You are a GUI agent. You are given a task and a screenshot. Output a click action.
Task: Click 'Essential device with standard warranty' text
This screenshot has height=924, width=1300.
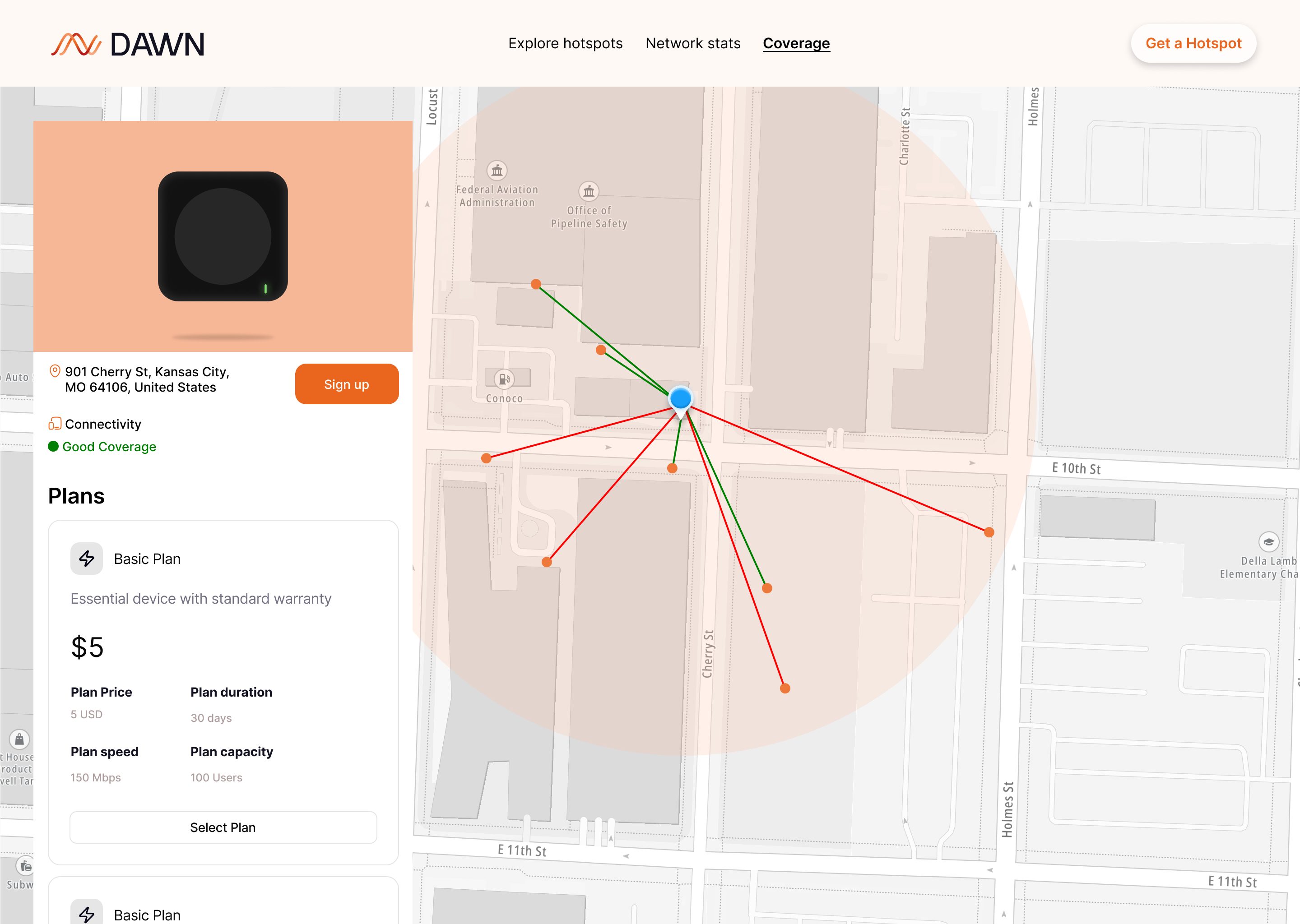coord(201,599)
